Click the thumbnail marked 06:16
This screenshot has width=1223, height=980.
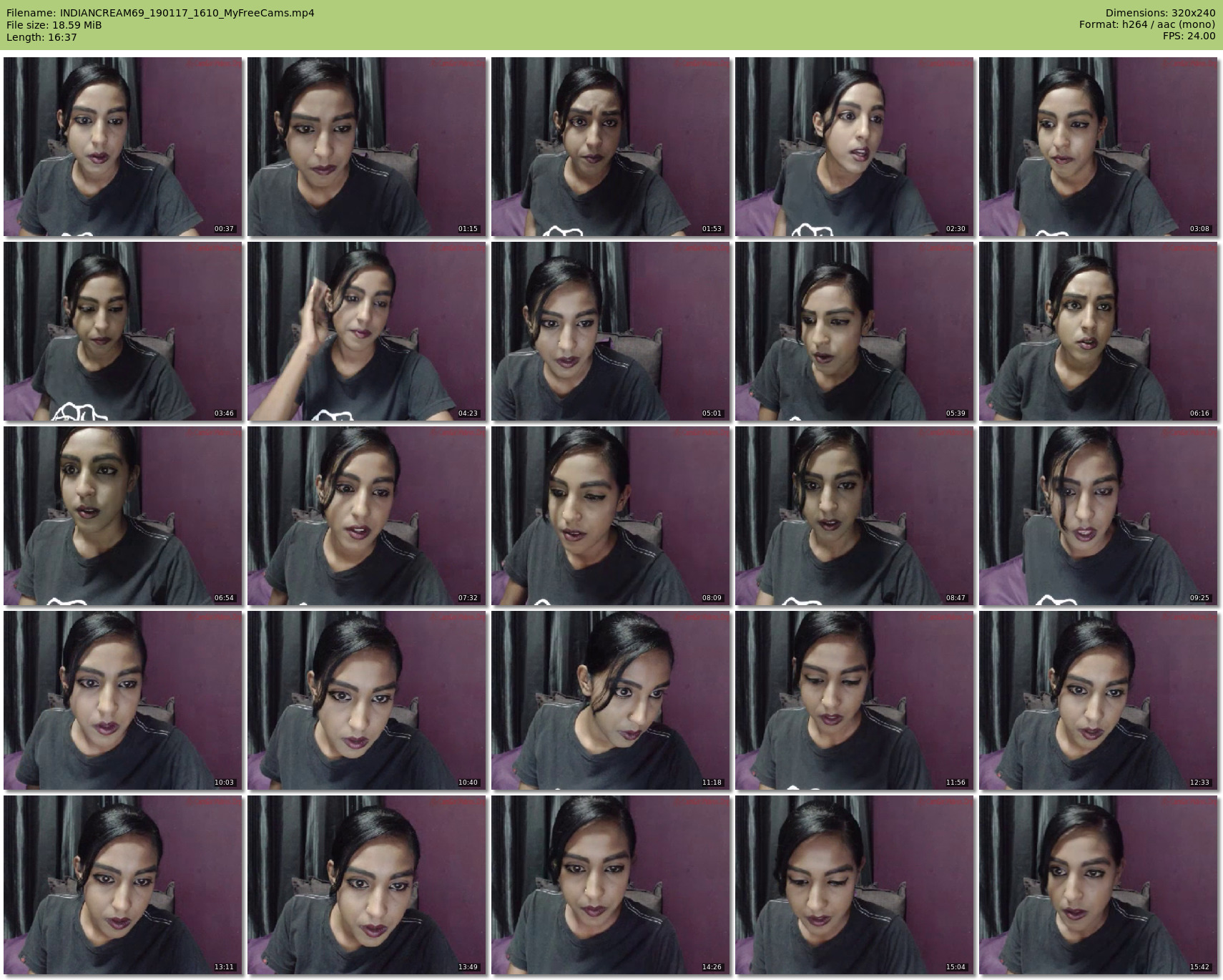(1098, 331)
